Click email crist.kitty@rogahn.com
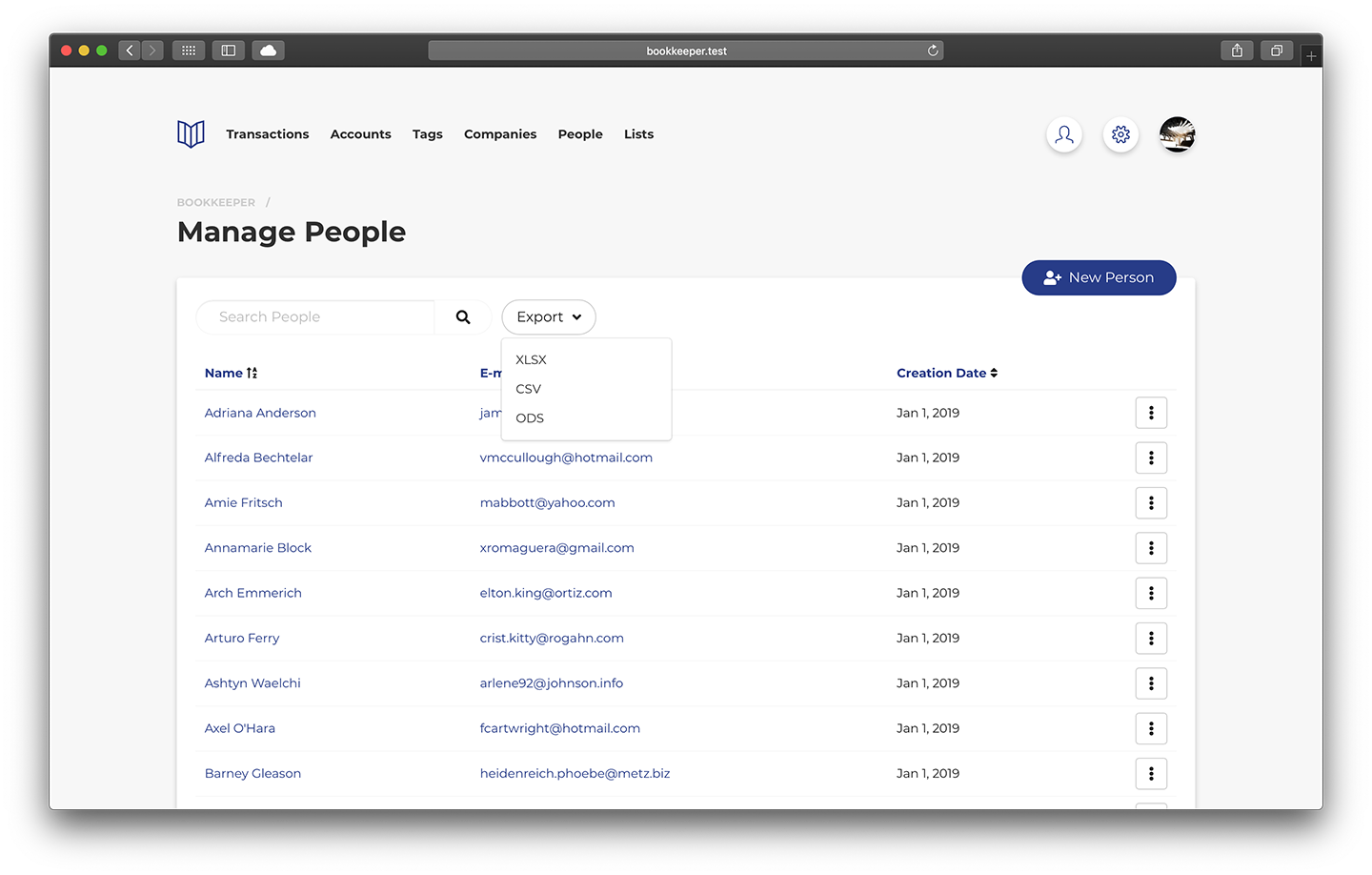The width and height of the screenshot is (1372, 875). 552,638
